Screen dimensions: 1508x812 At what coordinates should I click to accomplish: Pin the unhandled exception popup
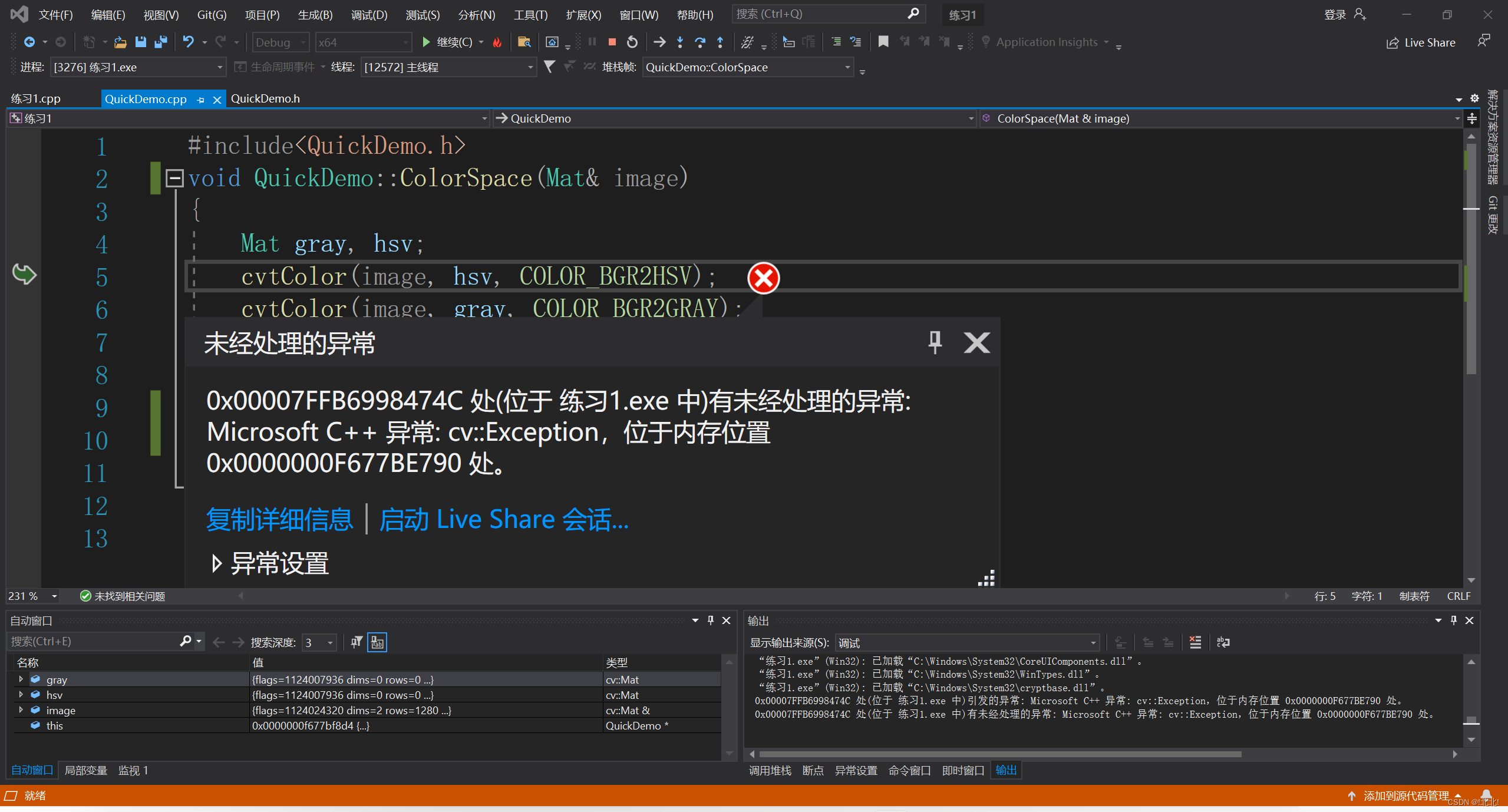(935, 342)
